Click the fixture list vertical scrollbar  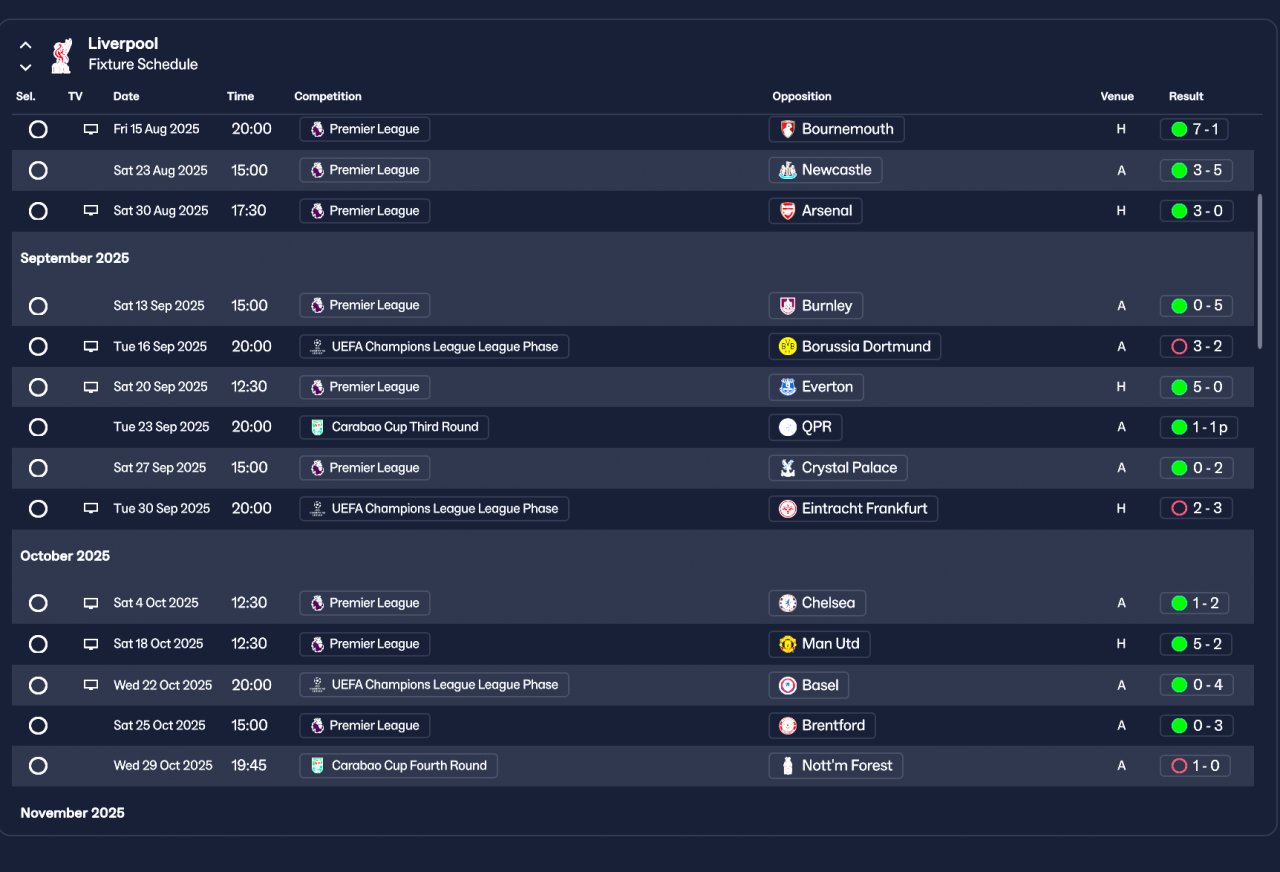point(1259,272)
